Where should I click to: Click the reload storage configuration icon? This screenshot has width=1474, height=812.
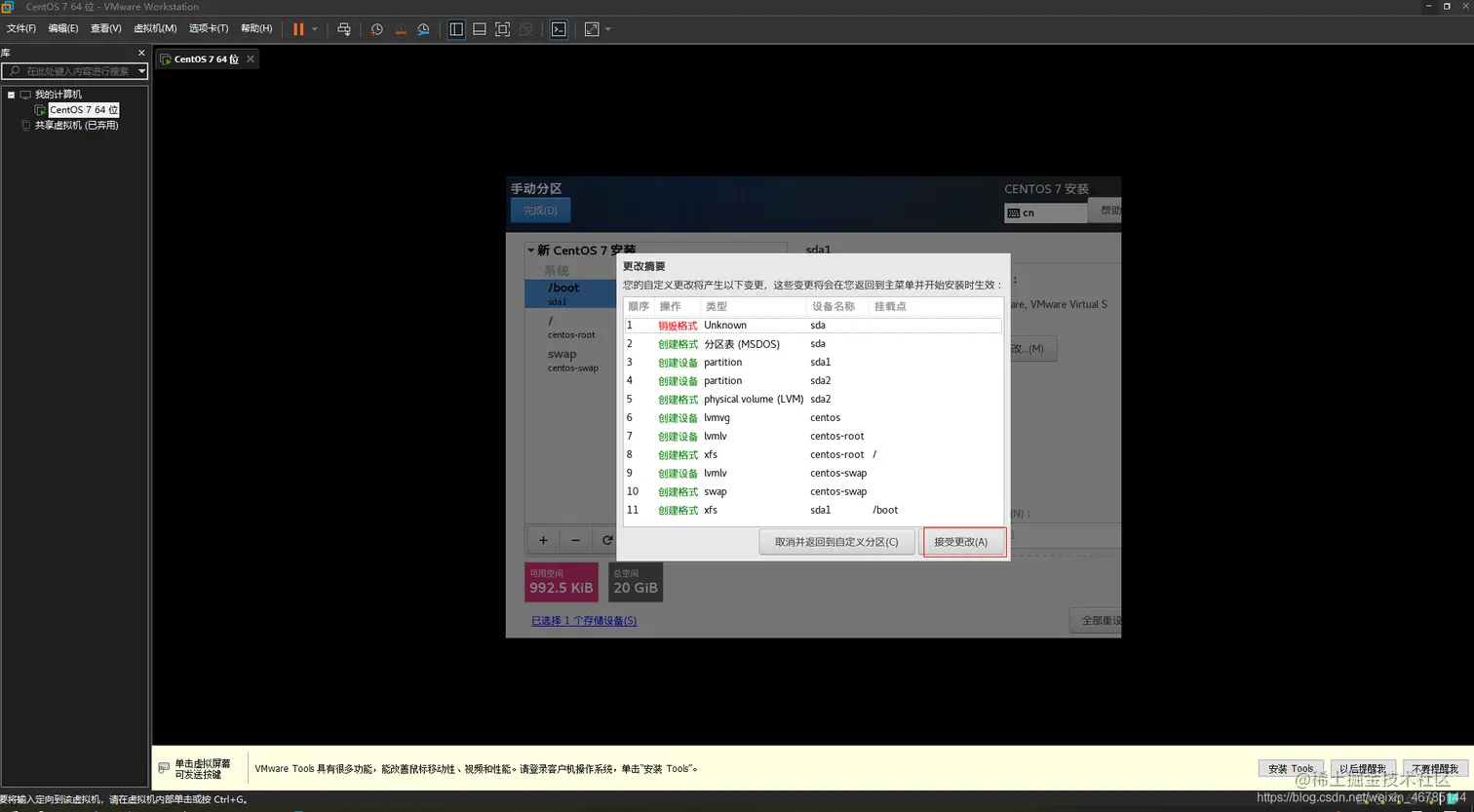606,540
